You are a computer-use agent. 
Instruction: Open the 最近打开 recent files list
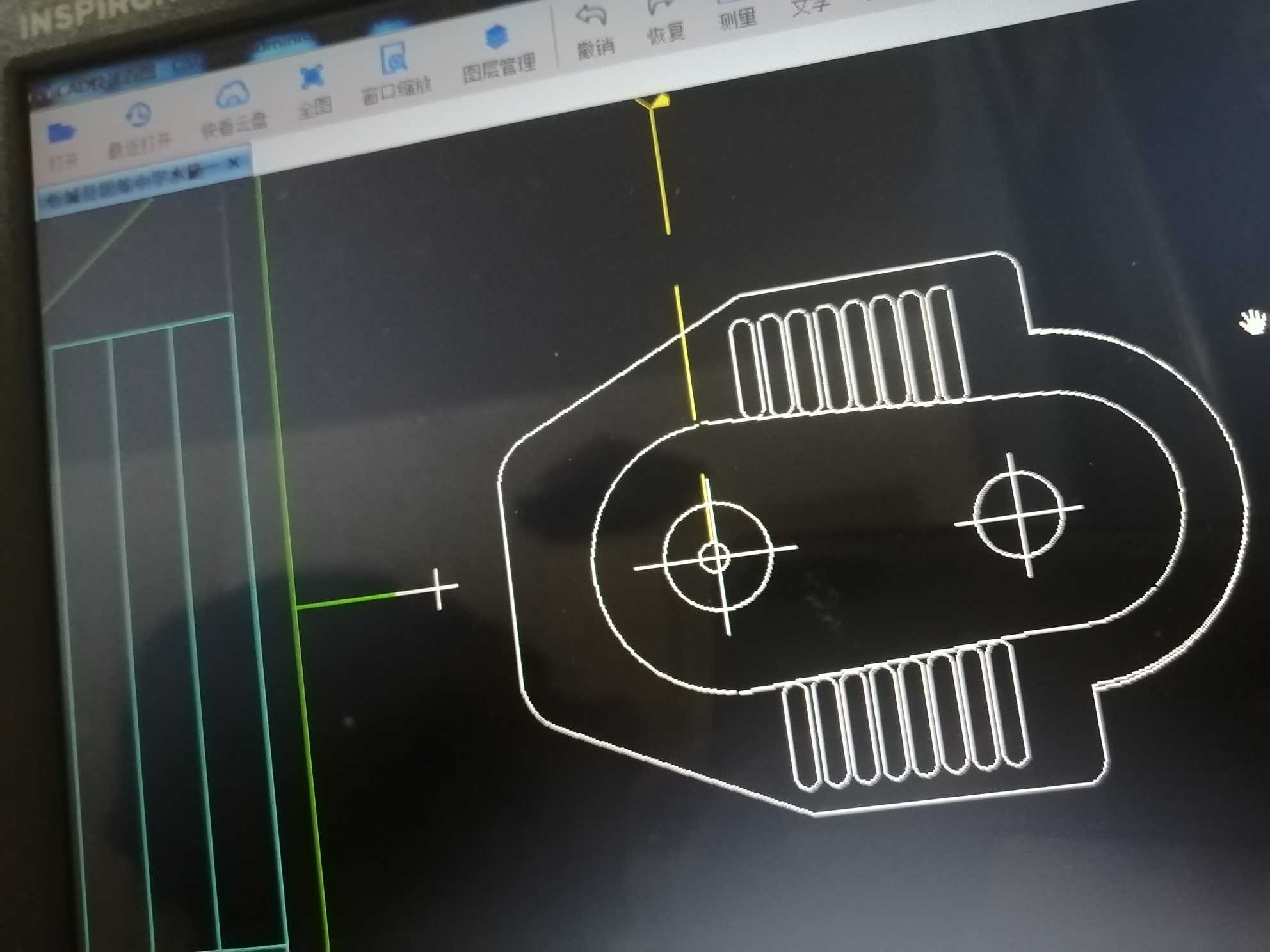(x=138, y=131)
